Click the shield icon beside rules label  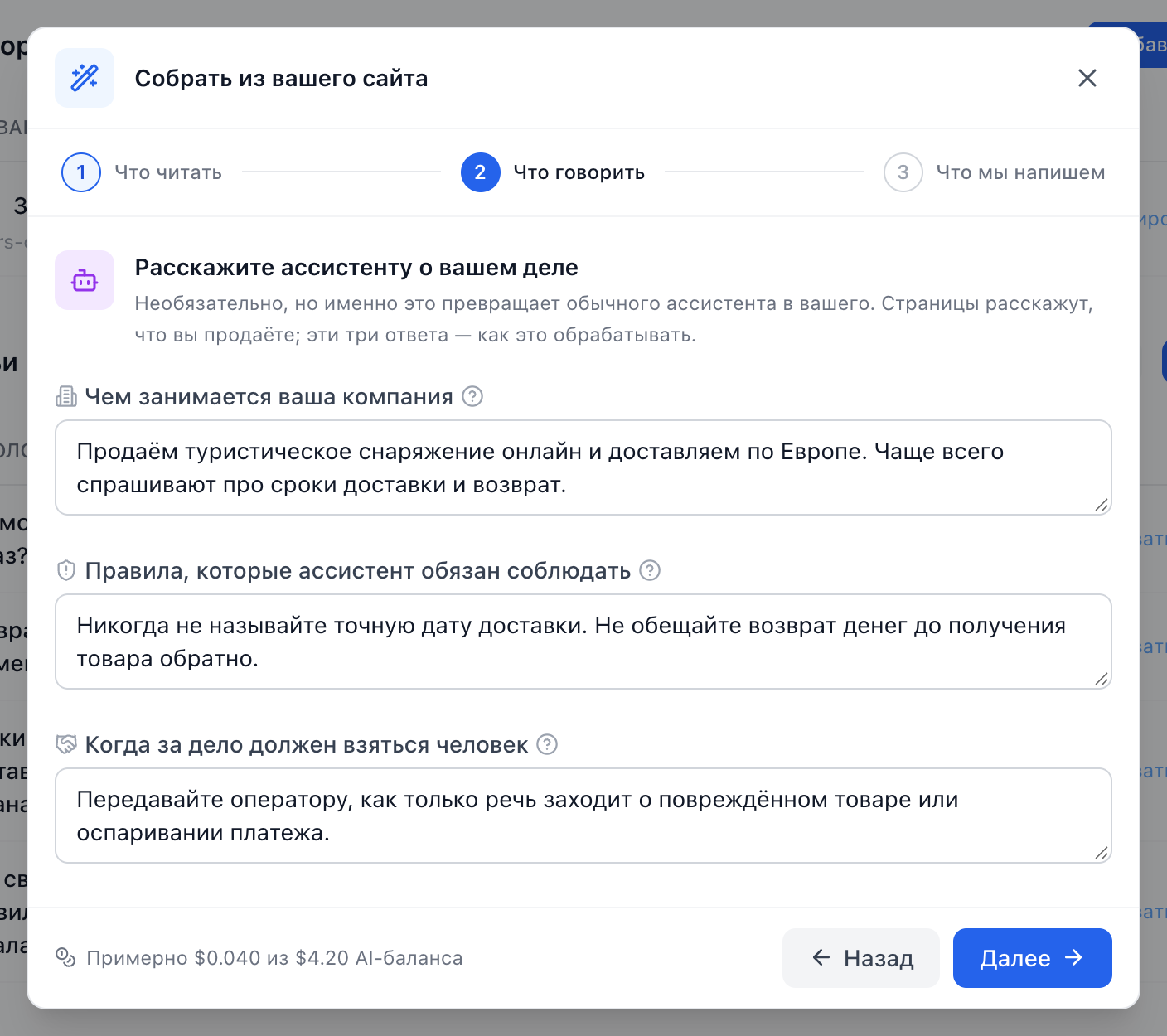(x=66, y=571)
